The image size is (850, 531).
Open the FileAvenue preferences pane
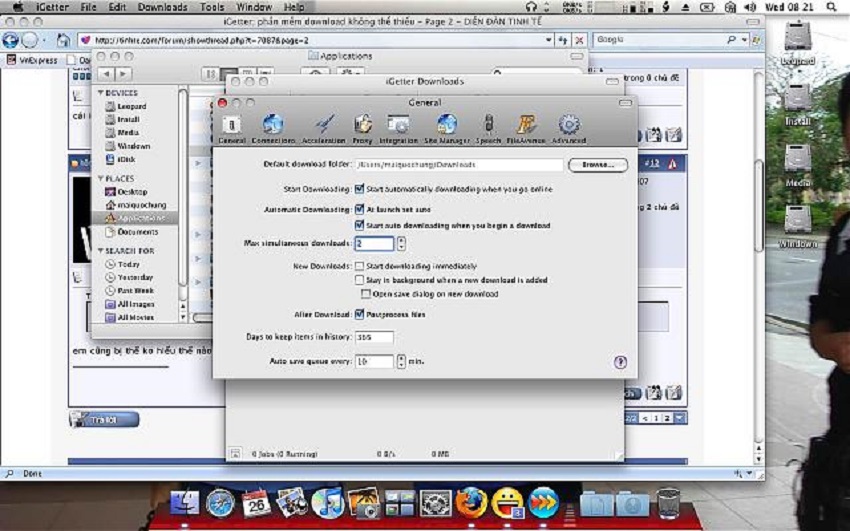click(526, 129)
